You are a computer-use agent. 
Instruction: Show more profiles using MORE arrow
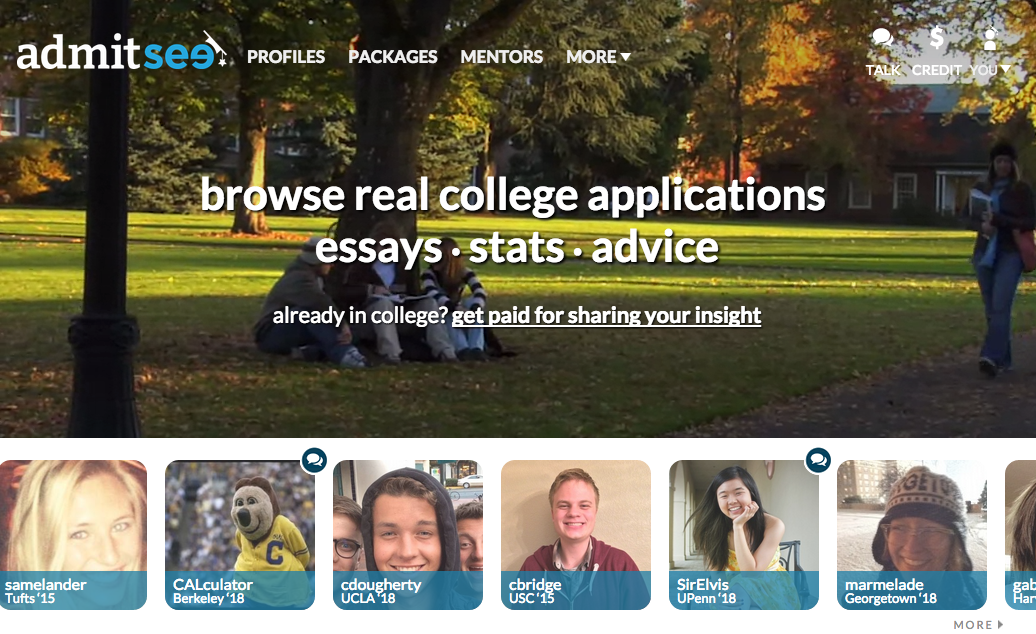pos(978,625)
